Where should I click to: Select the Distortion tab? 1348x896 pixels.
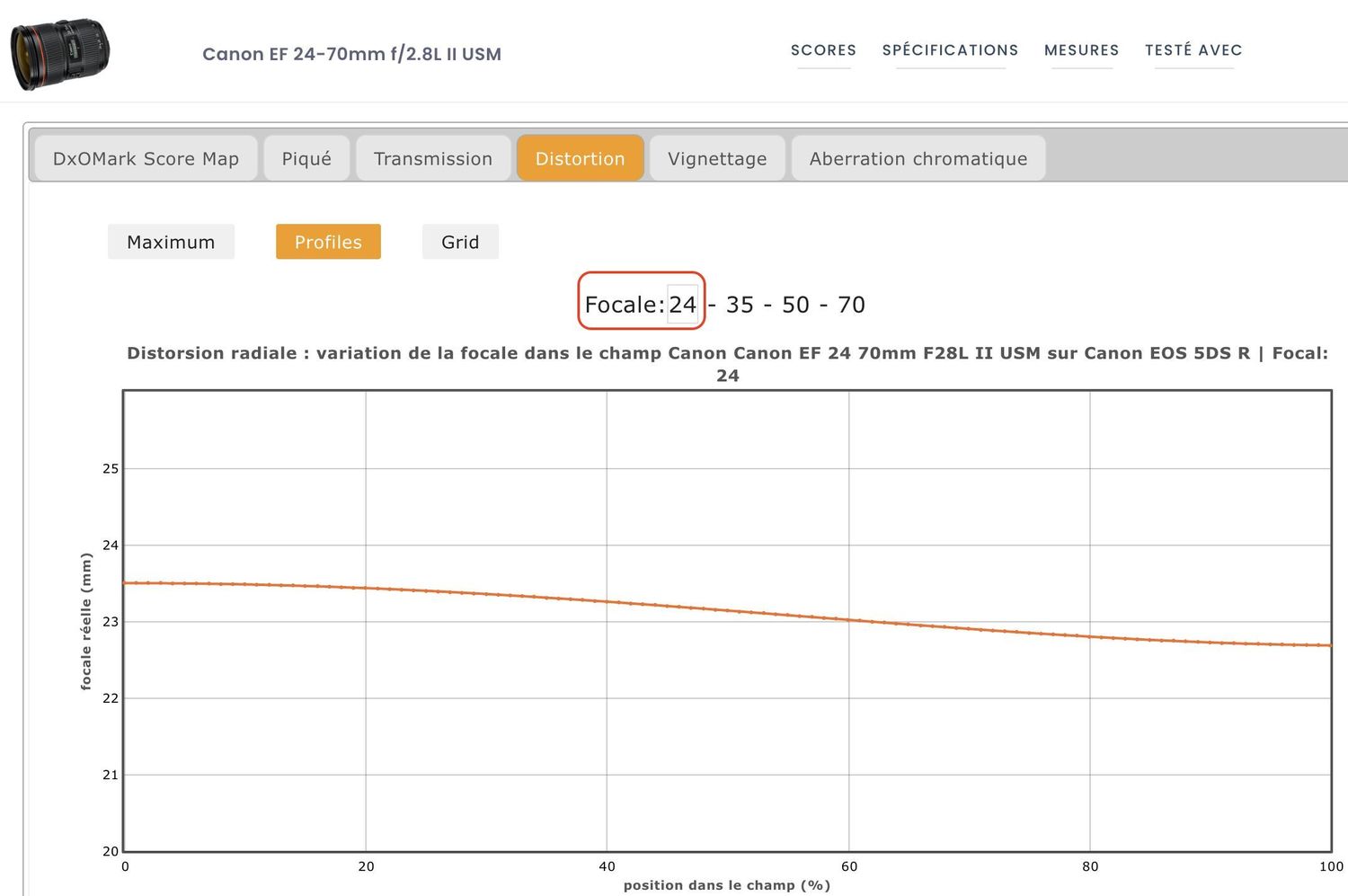[x=580, y=158]
